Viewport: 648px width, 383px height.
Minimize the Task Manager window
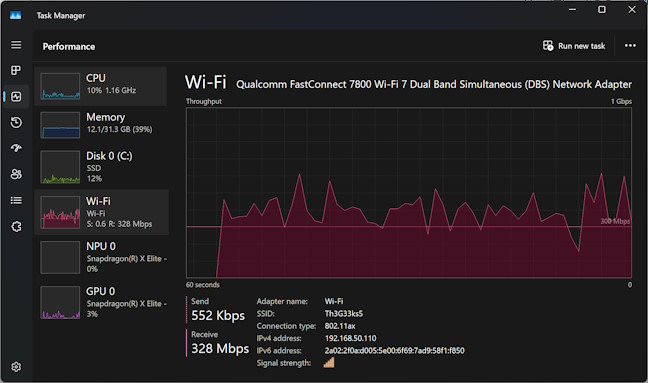[x=572, y=9]
